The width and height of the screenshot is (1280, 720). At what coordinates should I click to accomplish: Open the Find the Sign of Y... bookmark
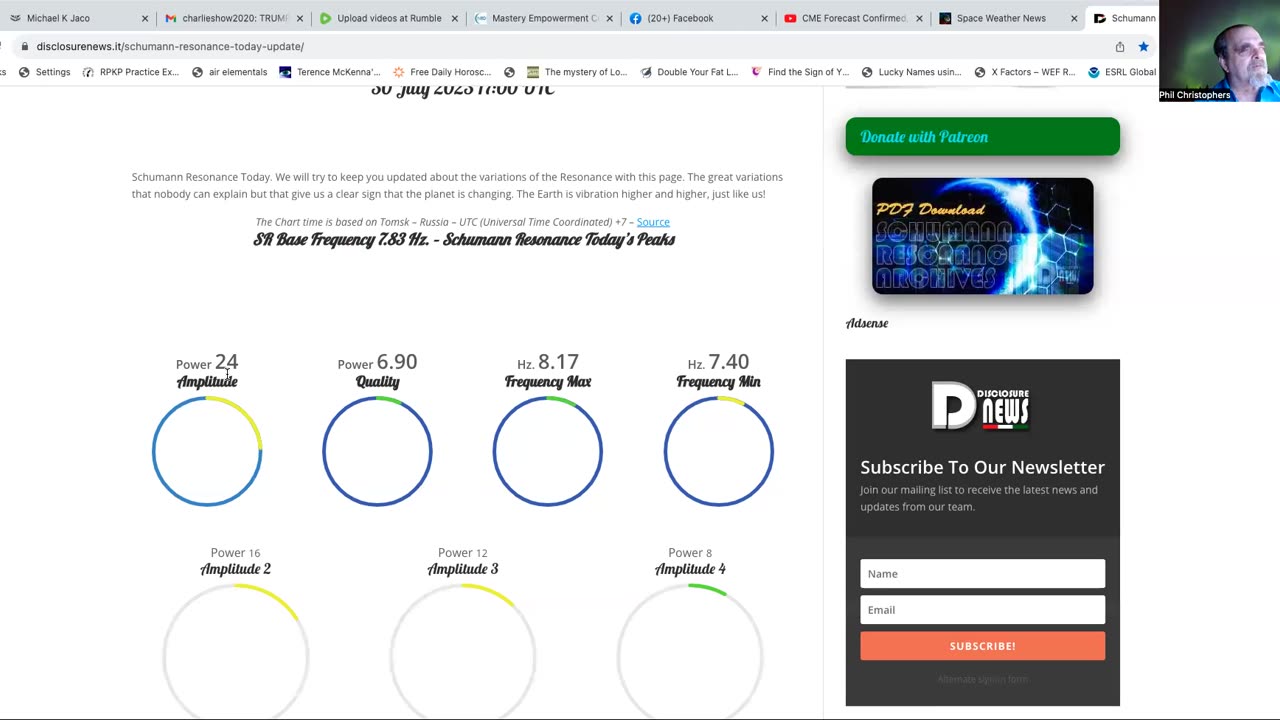[x=799, y=72]
